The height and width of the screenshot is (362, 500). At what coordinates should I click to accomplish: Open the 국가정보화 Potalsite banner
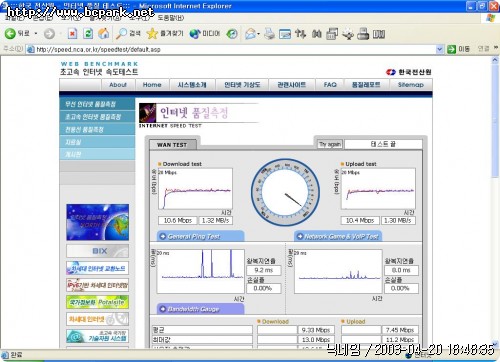tap(97, 302)
